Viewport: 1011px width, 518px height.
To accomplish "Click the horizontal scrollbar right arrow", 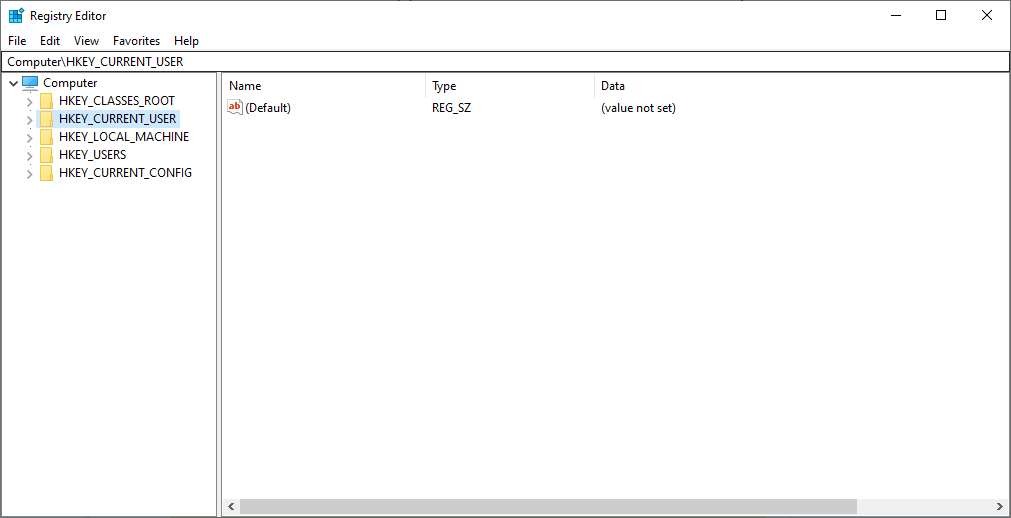I will point(1000,507).
